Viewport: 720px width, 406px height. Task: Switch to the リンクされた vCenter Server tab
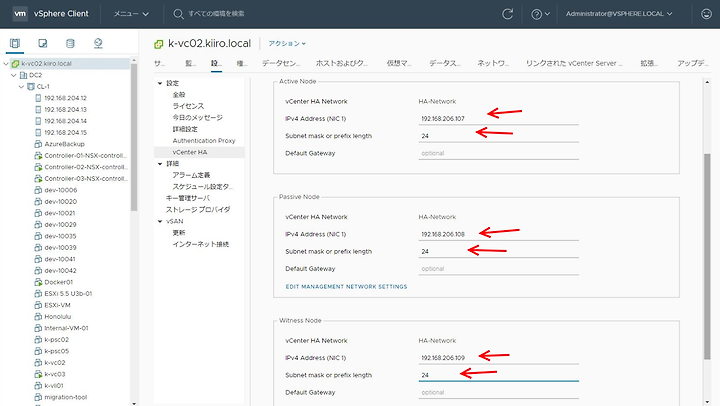(x=574, y=63)
